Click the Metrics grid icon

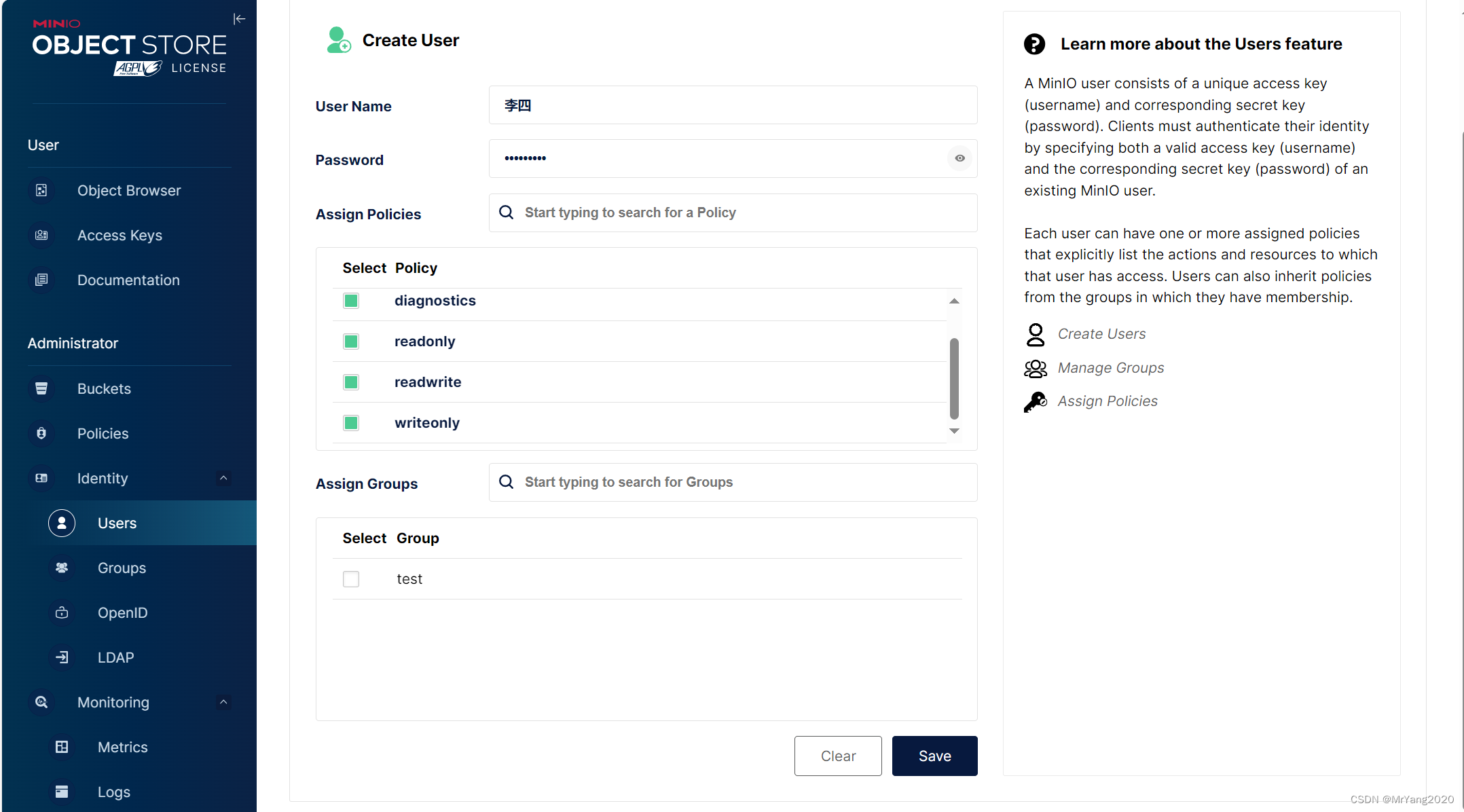(x=62, y=748)
